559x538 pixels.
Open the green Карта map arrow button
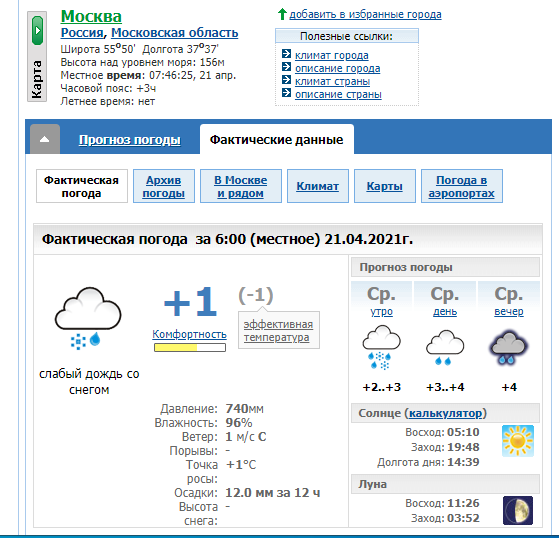tap(37, 30)
